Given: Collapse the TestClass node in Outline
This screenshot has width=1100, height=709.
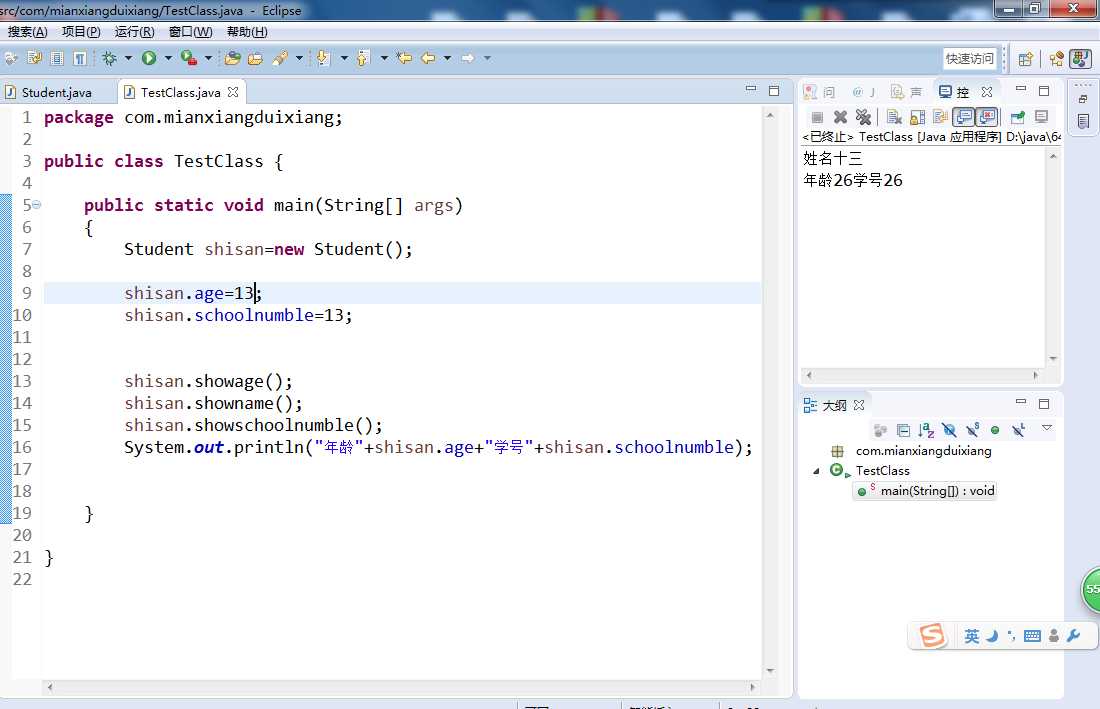Looking at the screenshot, I should 816,471.
